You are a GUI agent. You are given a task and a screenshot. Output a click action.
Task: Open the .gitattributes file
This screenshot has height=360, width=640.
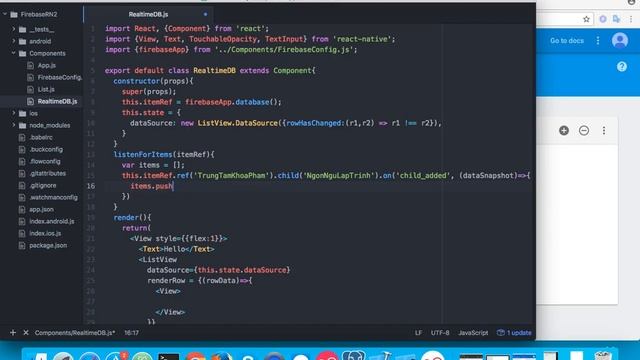pos(47,173)
